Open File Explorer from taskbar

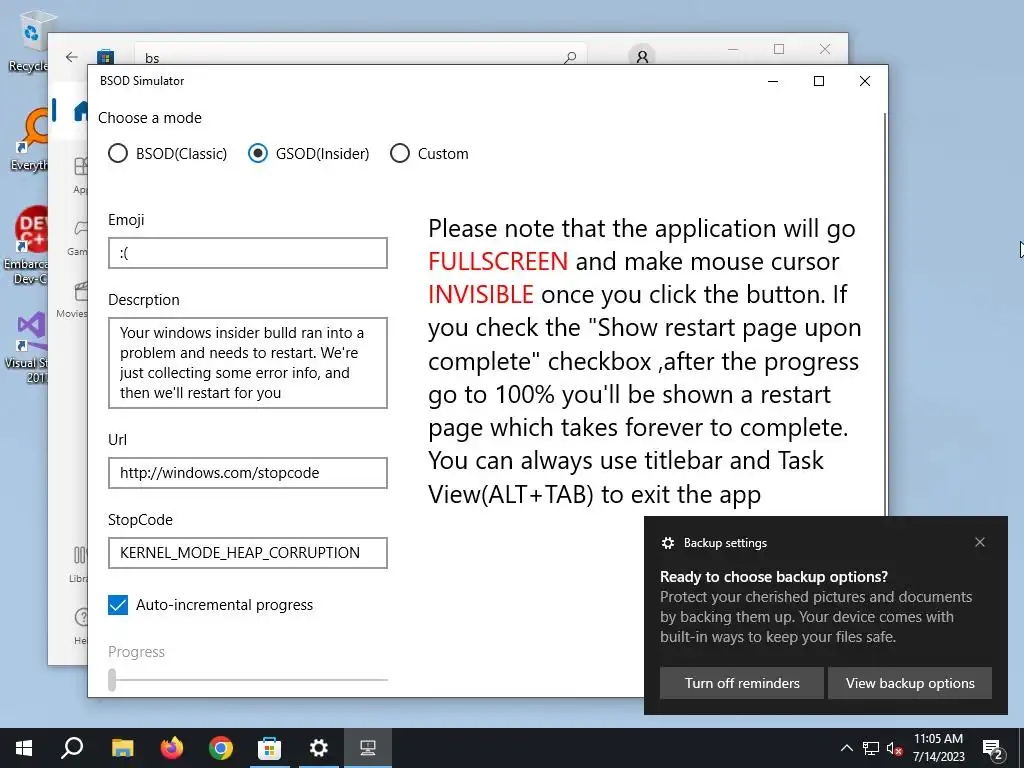122,748
